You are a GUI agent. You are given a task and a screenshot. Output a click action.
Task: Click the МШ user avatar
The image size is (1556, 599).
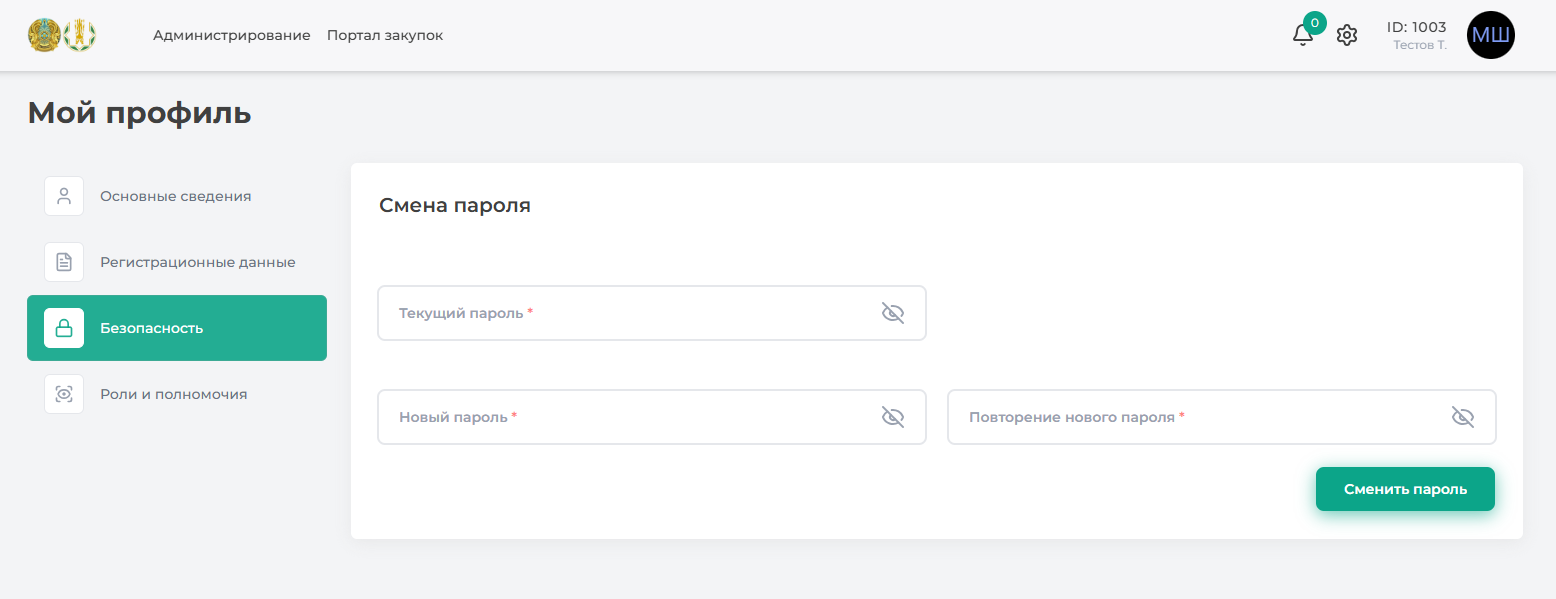pos(1490,35)
